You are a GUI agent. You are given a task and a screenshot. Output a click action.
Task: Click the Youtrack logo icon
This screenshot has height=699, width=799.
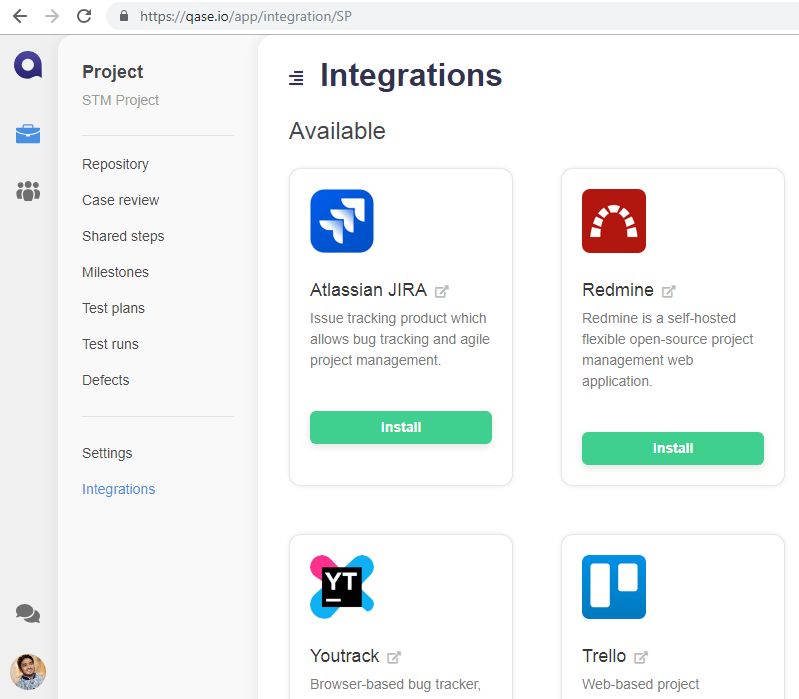[342, 587]
